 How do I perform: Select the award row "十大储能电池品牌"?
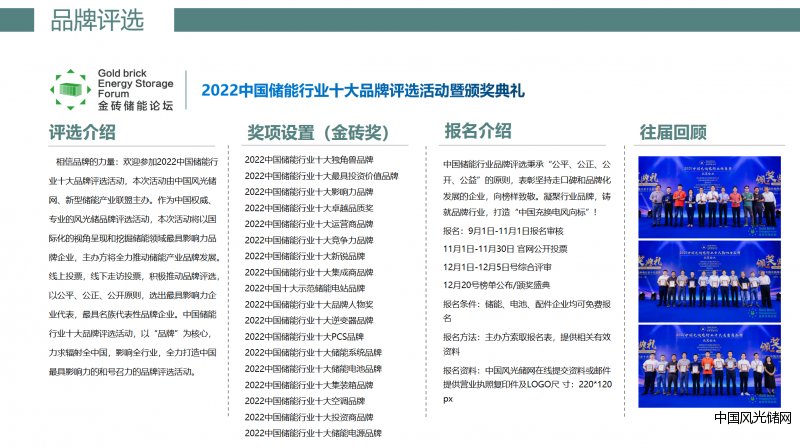coord(313,369)
